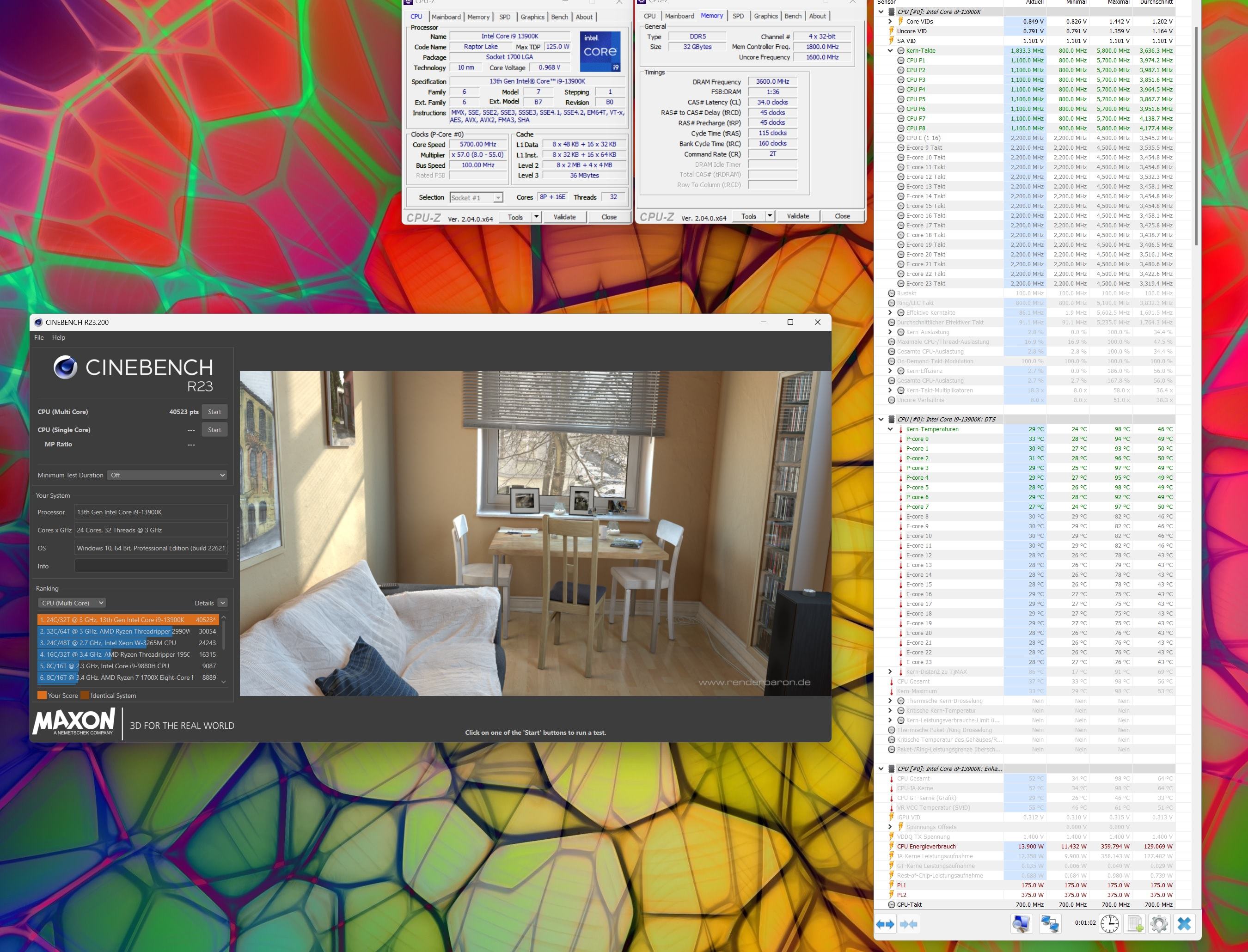Start logging with sheet-plus icon

click(x=1135, y=924)
